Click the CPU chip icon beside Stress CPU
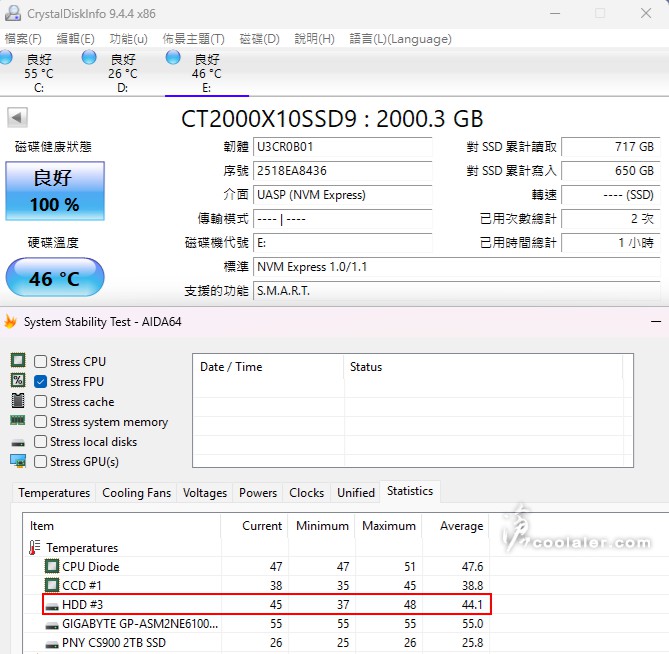This screenshot has width=669, height=654. point(18,360)
